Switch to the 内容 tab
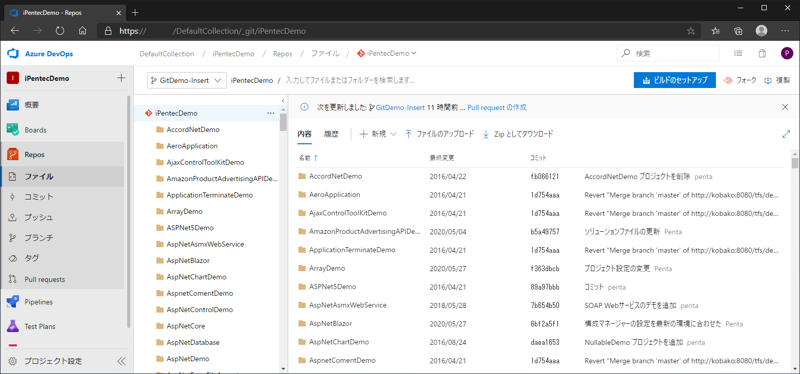The width and height of the screenshot is (800, 374). (x=305, y=134)
